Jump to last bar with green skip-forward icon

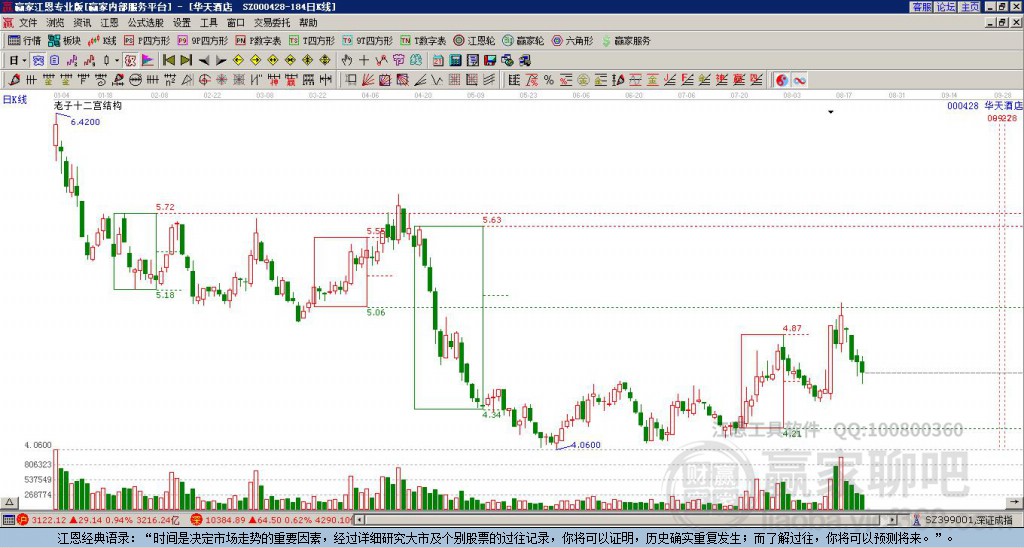pyautogui.click(x=186, y=61)
